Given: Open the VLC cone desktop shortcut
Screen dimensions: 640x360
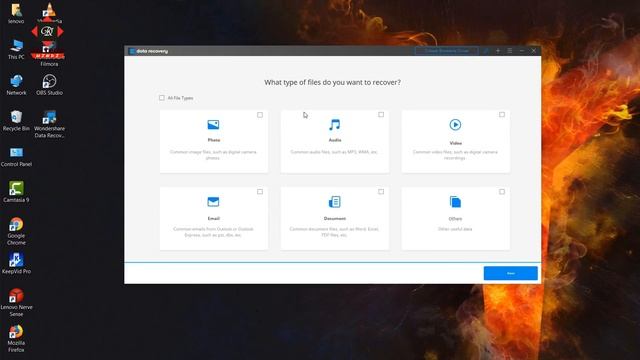Looking at the screenshot, I should point(49,10).
